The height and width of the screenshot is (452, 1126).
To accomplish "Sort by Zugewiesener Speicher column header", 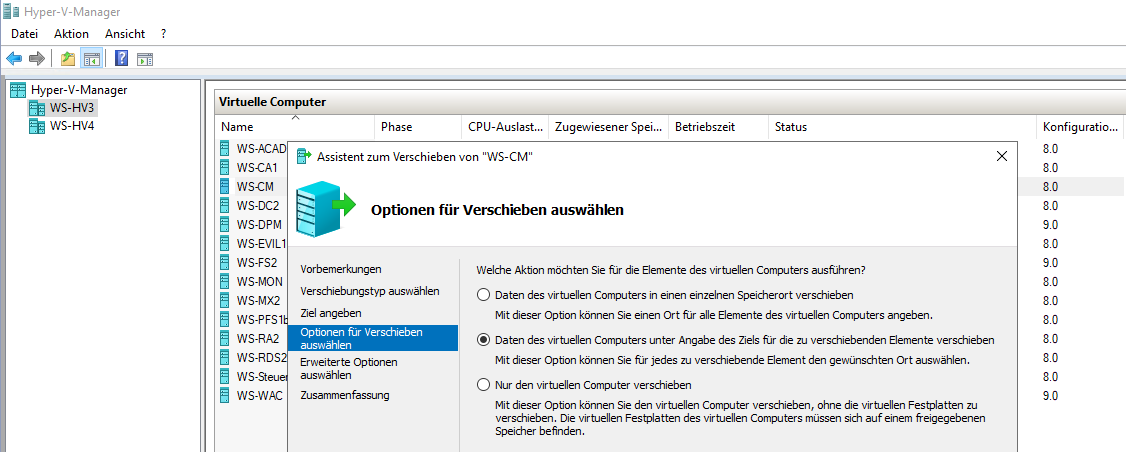I will pyautogui.click(x=610, y=126).
